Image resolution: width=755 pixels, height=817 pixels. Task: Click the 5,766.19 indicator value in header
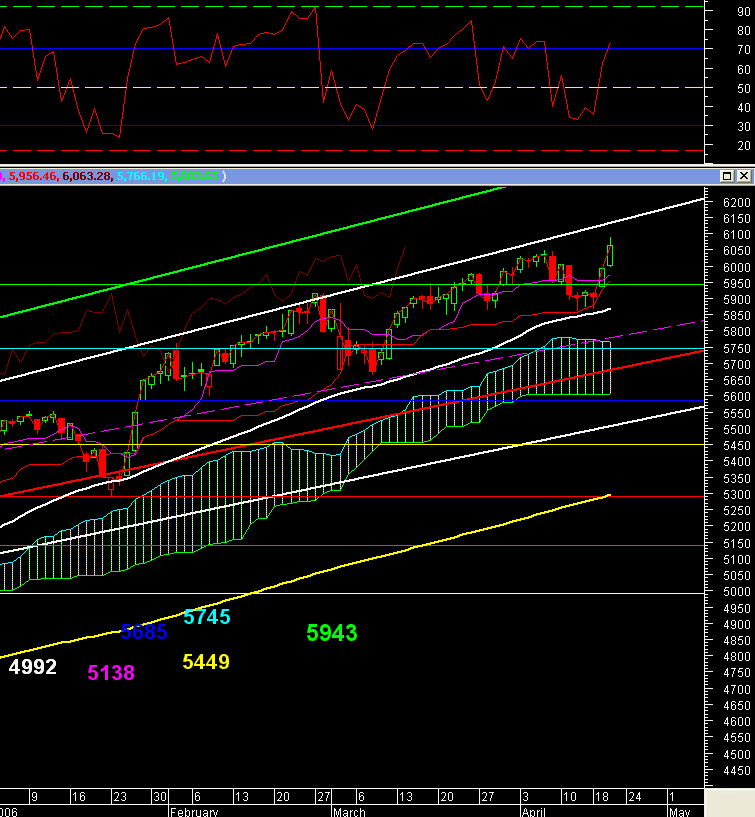click(141, 176)
